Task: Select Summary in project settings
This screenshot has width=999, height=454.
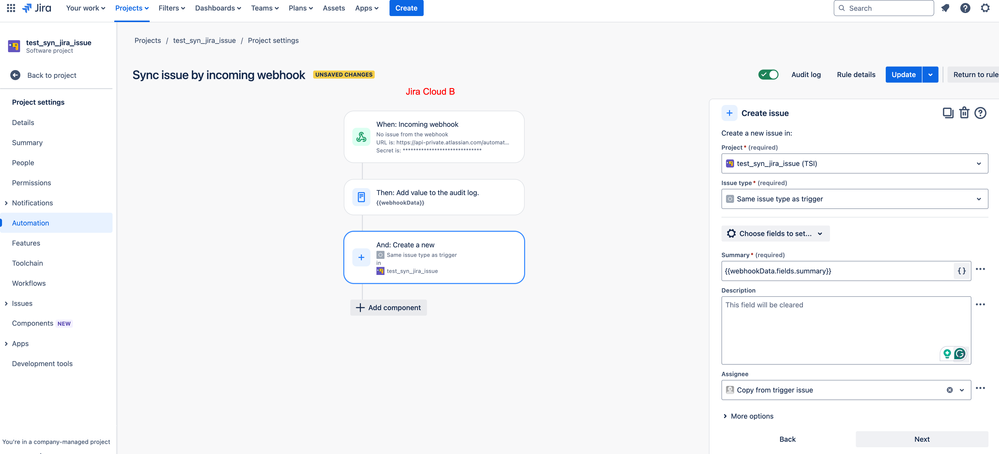Action: tap(27, 143)
